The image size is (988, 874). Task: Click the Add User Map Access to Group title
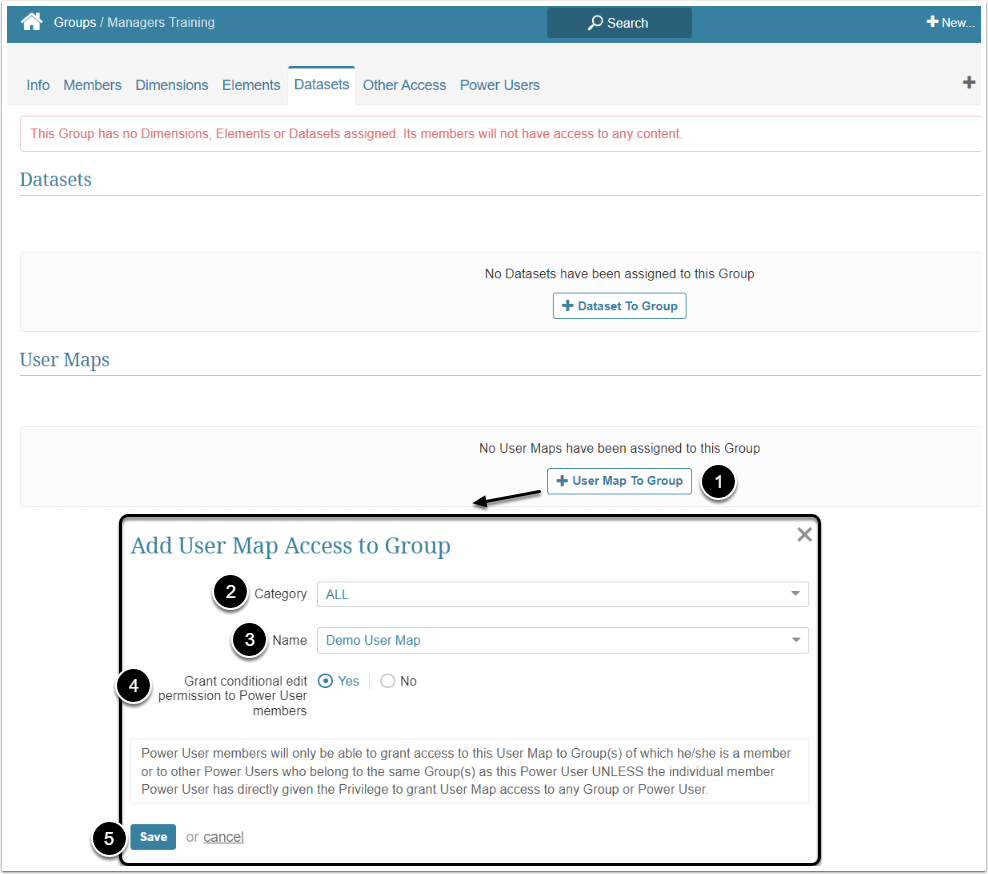click(290, 546)
